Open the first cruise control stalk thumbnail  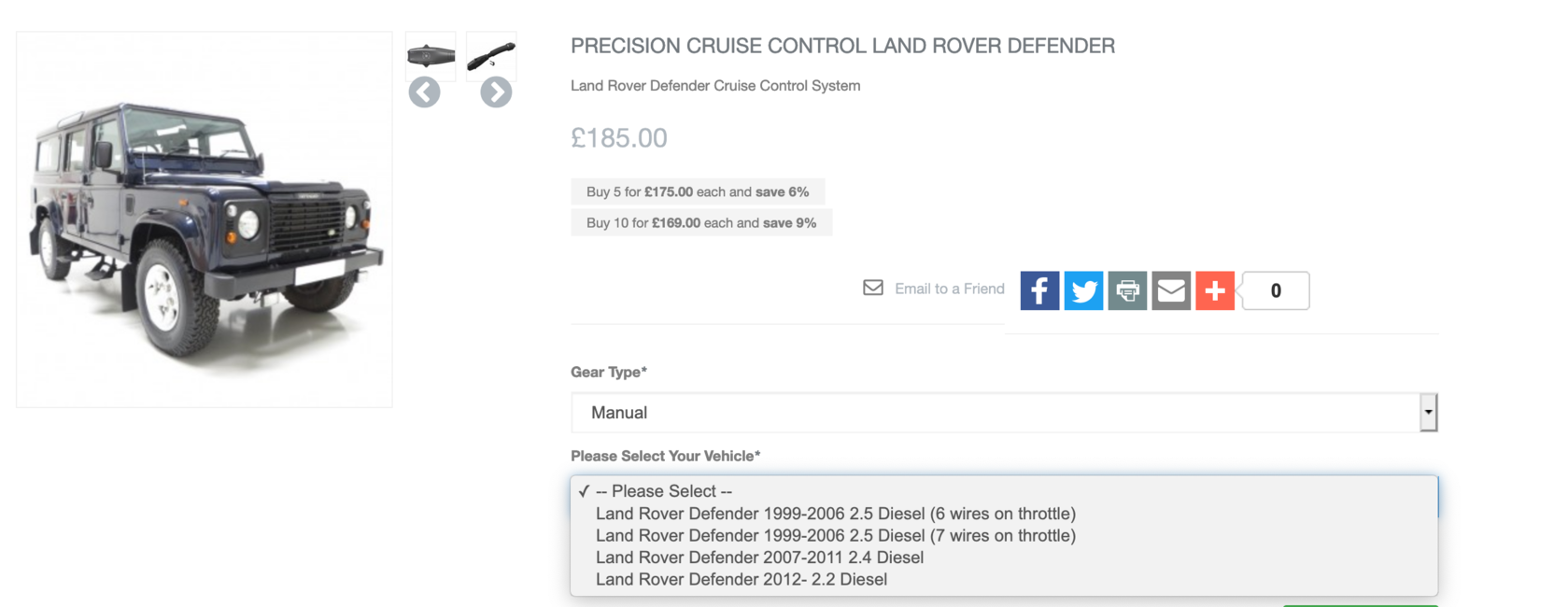431,55
